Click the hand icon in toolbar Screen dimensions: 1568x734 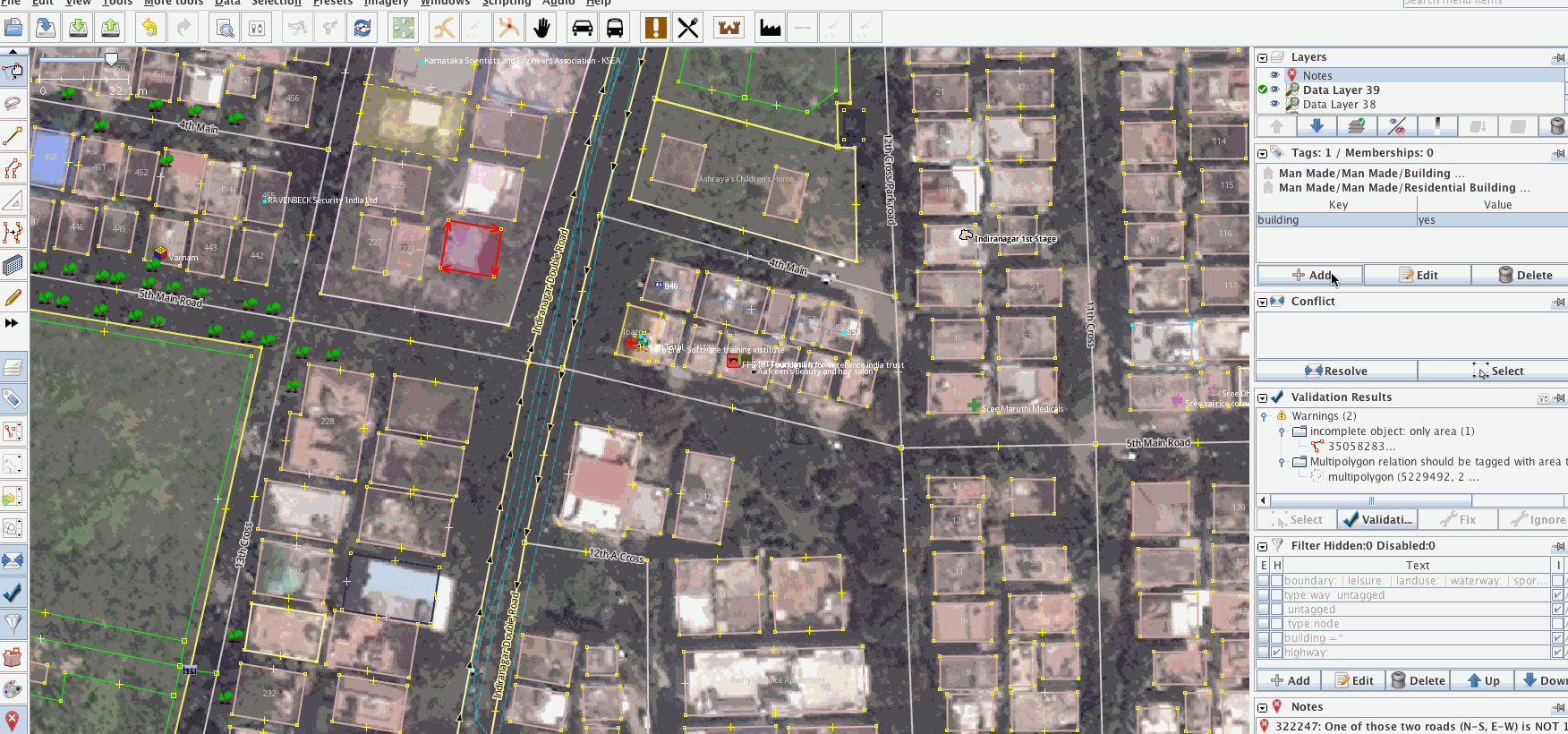[x=541, y=28]
